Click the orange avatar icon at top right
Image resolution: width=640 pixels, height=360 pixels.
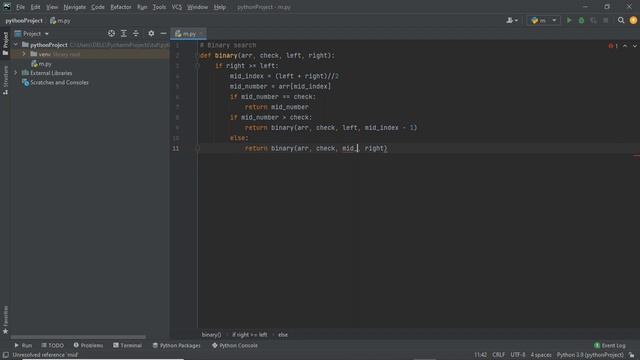point(633,20)
